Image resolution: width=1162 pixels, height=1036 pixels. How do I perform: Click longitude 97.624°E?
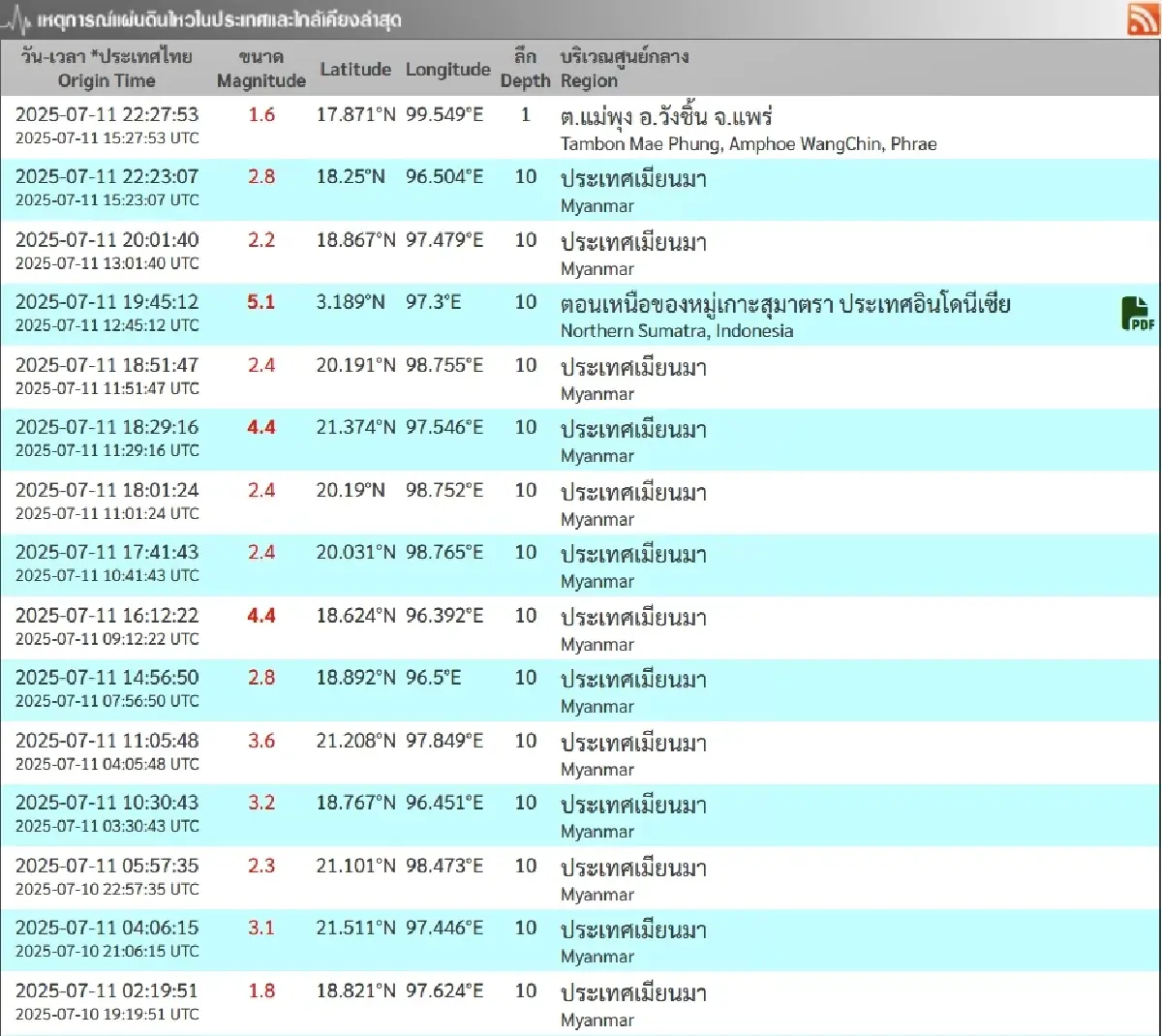(444, 990)
